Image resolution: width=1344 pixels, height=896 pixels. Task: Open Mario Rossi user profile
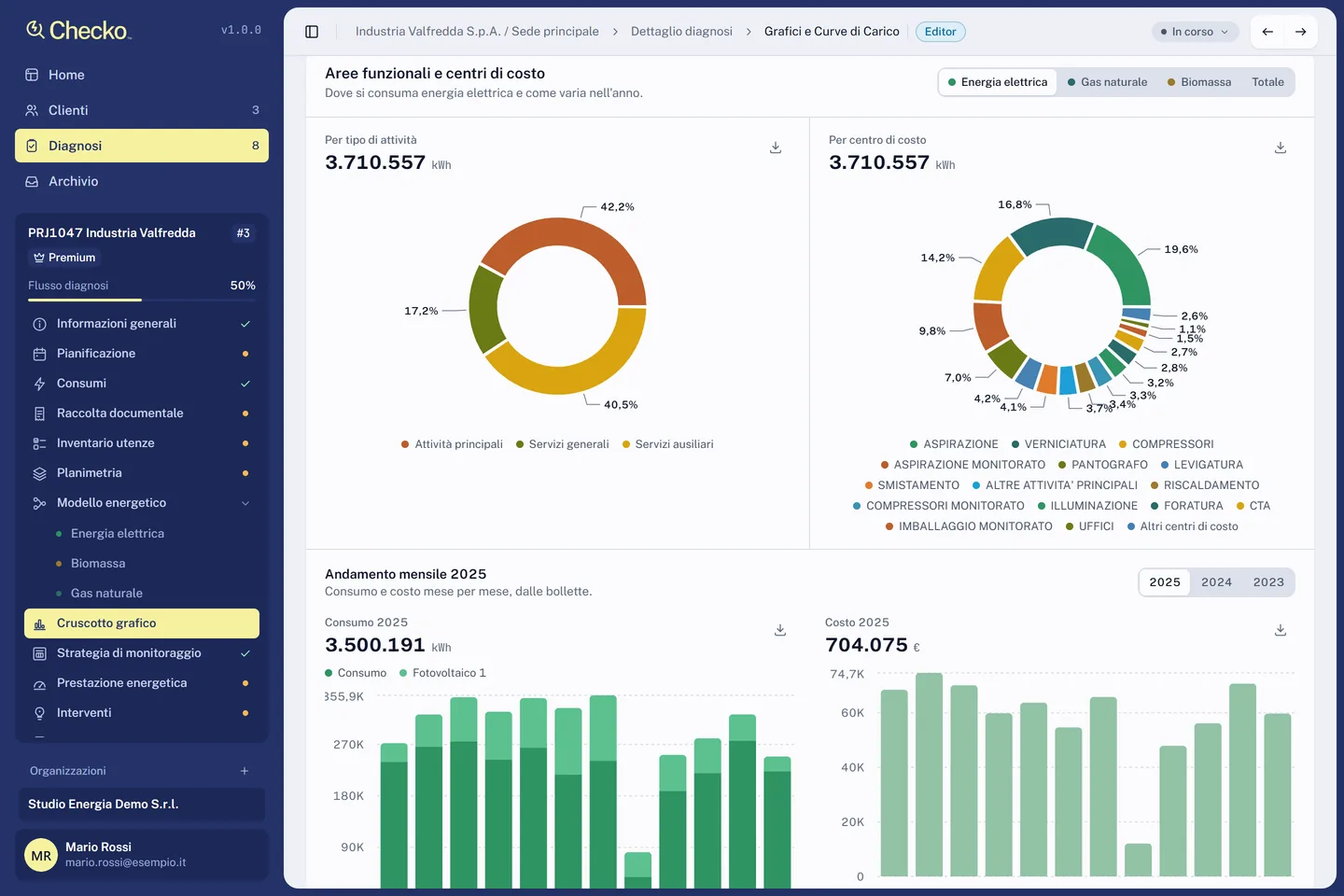pos(142,854)
